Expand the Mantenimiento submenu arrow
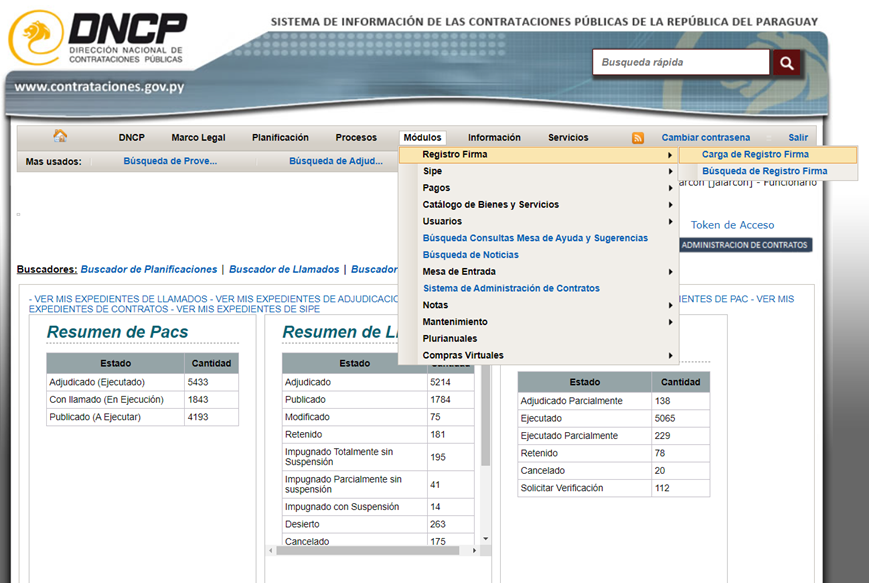Image resolution: width=869 pixels, height=583 pixels. 670,322
